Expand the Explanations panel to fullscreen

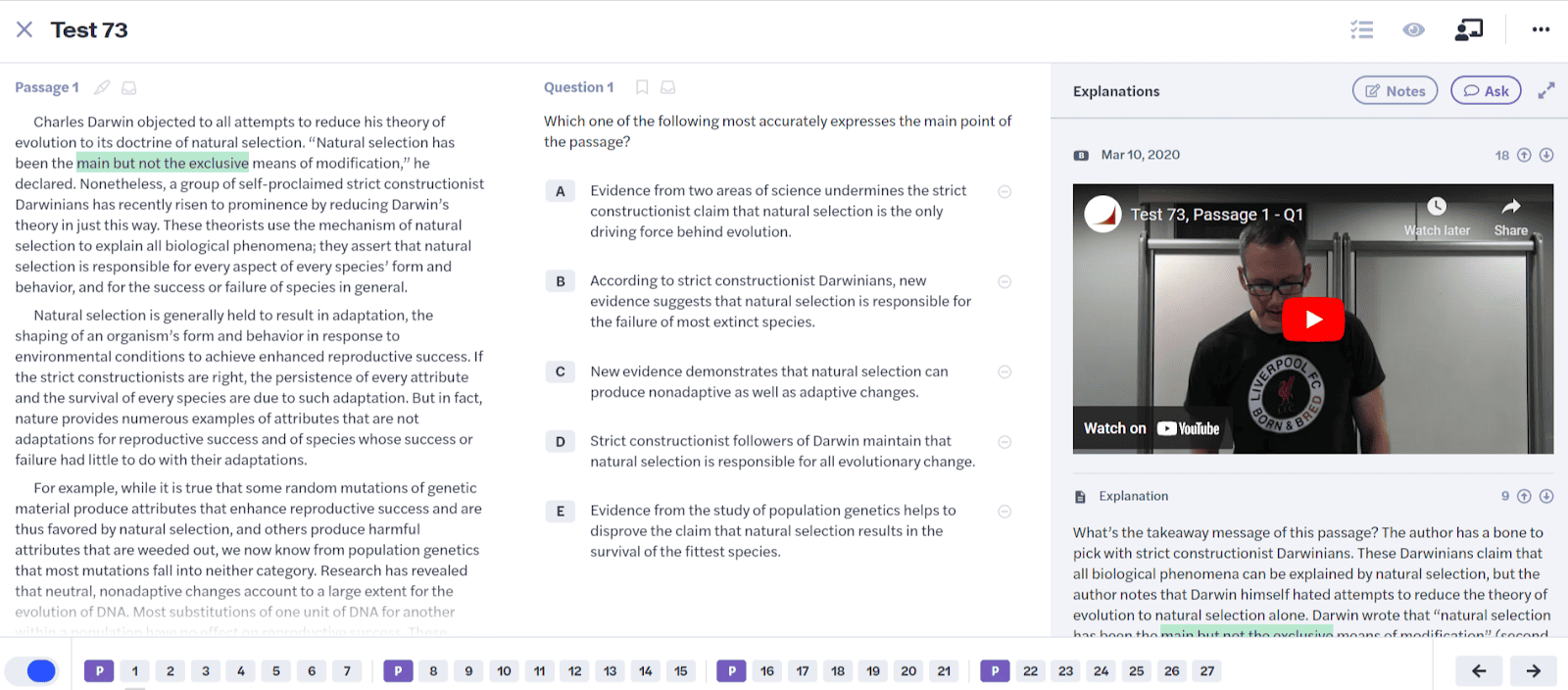pyautogui.click(x=1546, y=90)
